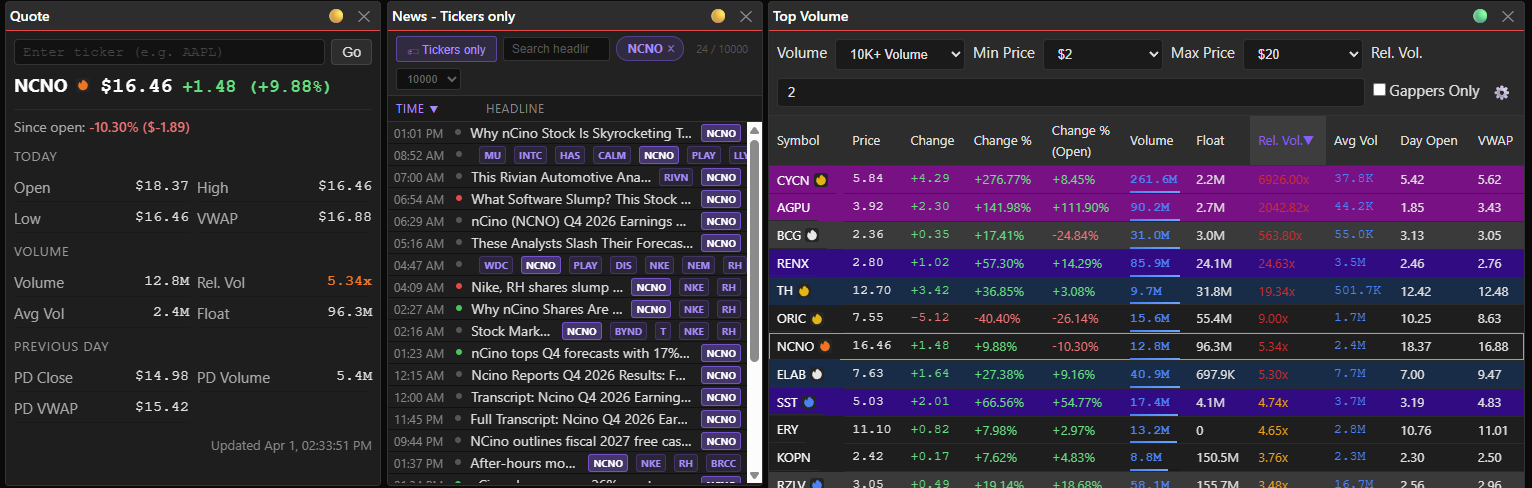This screenshot has width=1532, height=488.
Task: Click the yellow link dot in News panel
Action: (718, 16)
